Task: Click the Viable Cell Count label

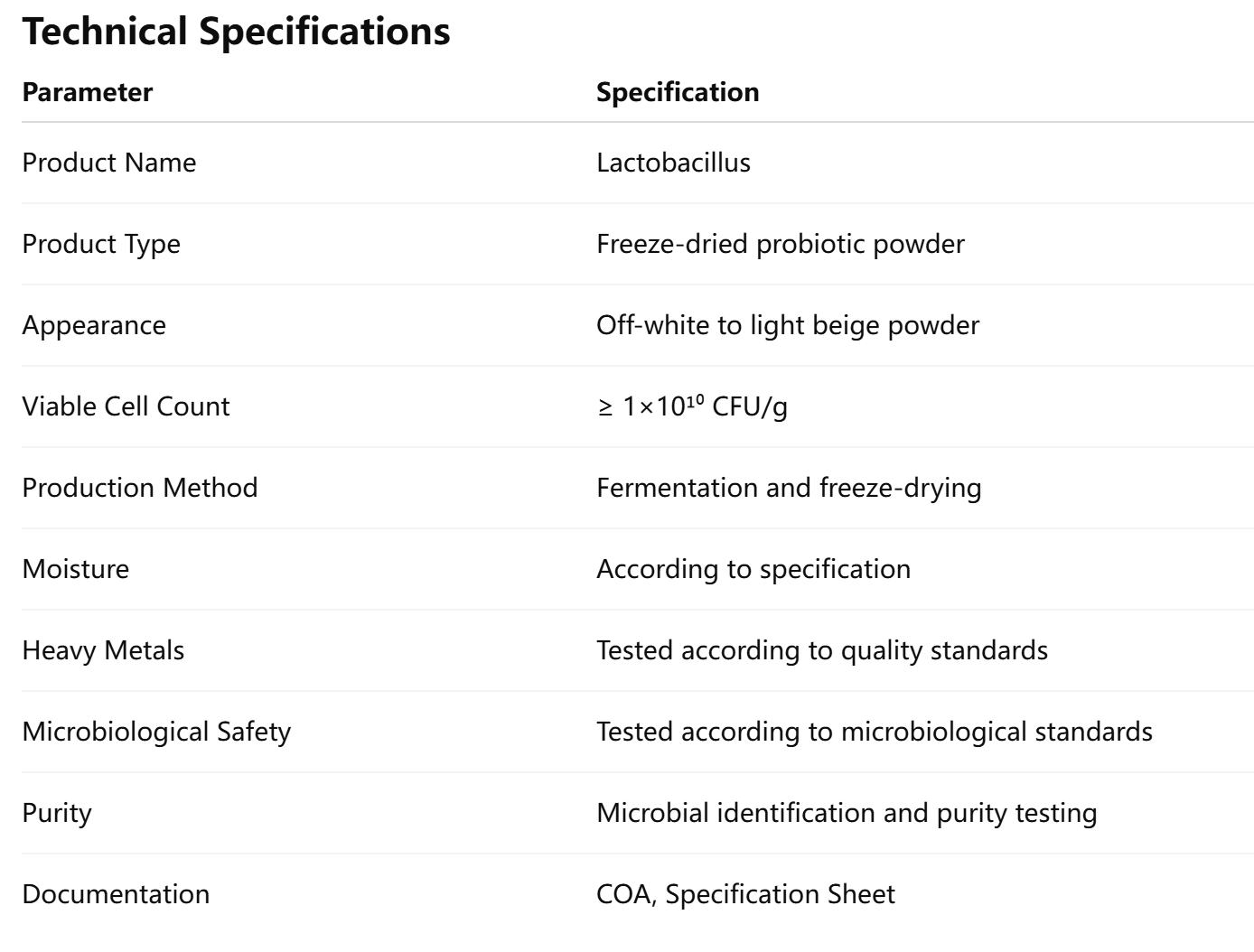Action: click(126, 406)
